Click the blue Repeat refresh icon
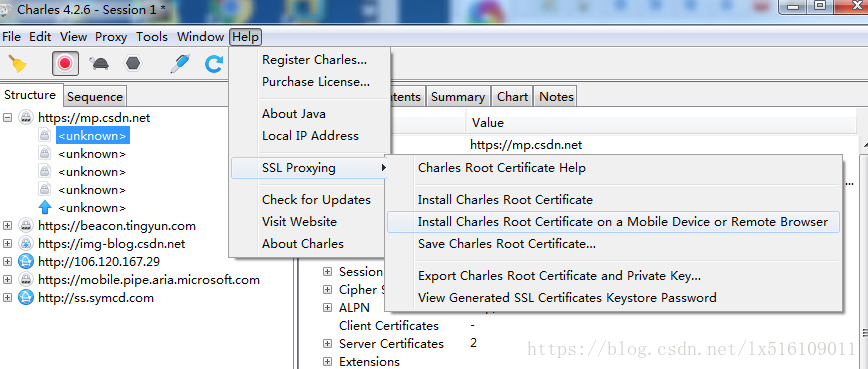Screen dimensions: 868x369 (214, 64)
